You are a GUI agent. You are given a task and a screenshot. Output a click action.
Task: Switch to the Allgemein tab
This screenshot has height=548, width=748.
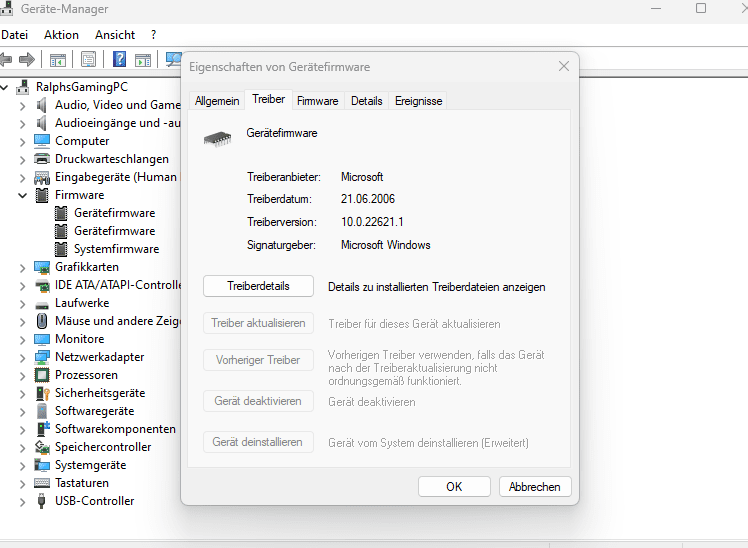(x=217, y=101)
